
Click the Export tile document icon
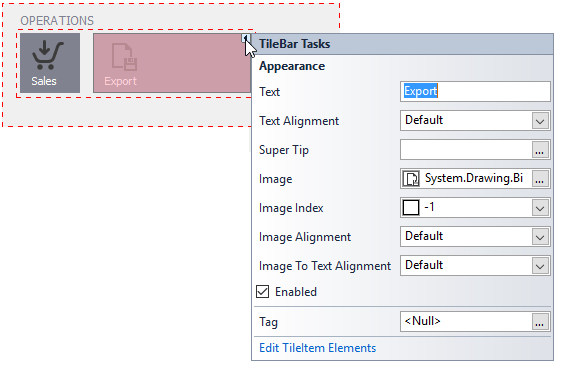coord(124,57)
